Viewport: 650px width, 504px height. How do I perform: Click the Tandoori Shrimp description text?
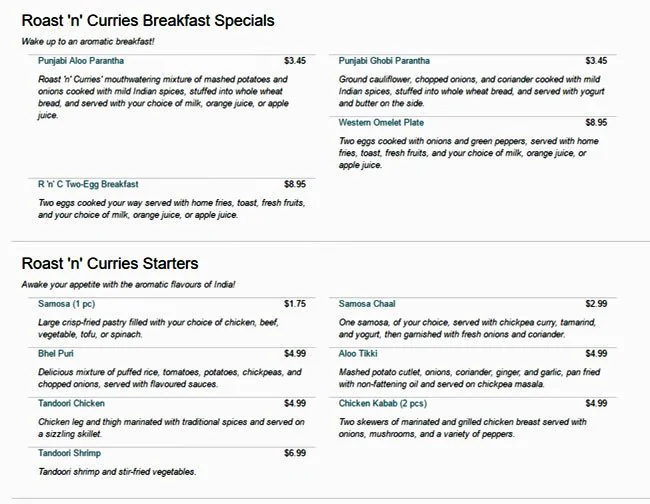tap(117, 472)
